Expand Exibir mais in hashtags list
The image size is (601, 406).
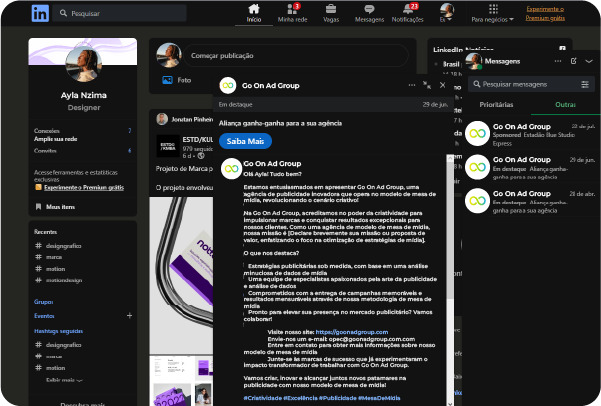[64, 381]
